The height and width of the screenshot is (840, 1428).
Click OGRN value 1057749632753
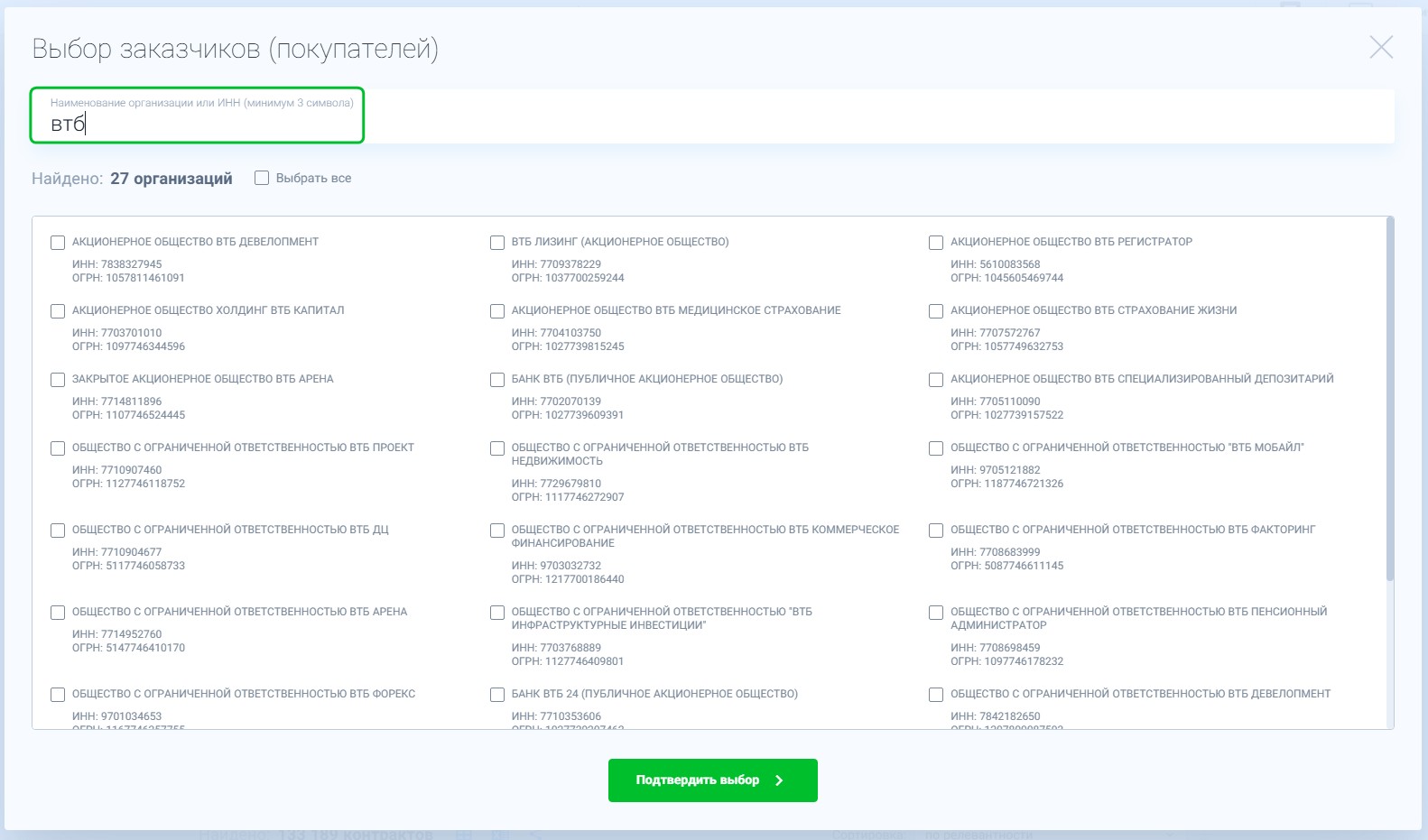pyautogui.click(x=1024, y=346)
